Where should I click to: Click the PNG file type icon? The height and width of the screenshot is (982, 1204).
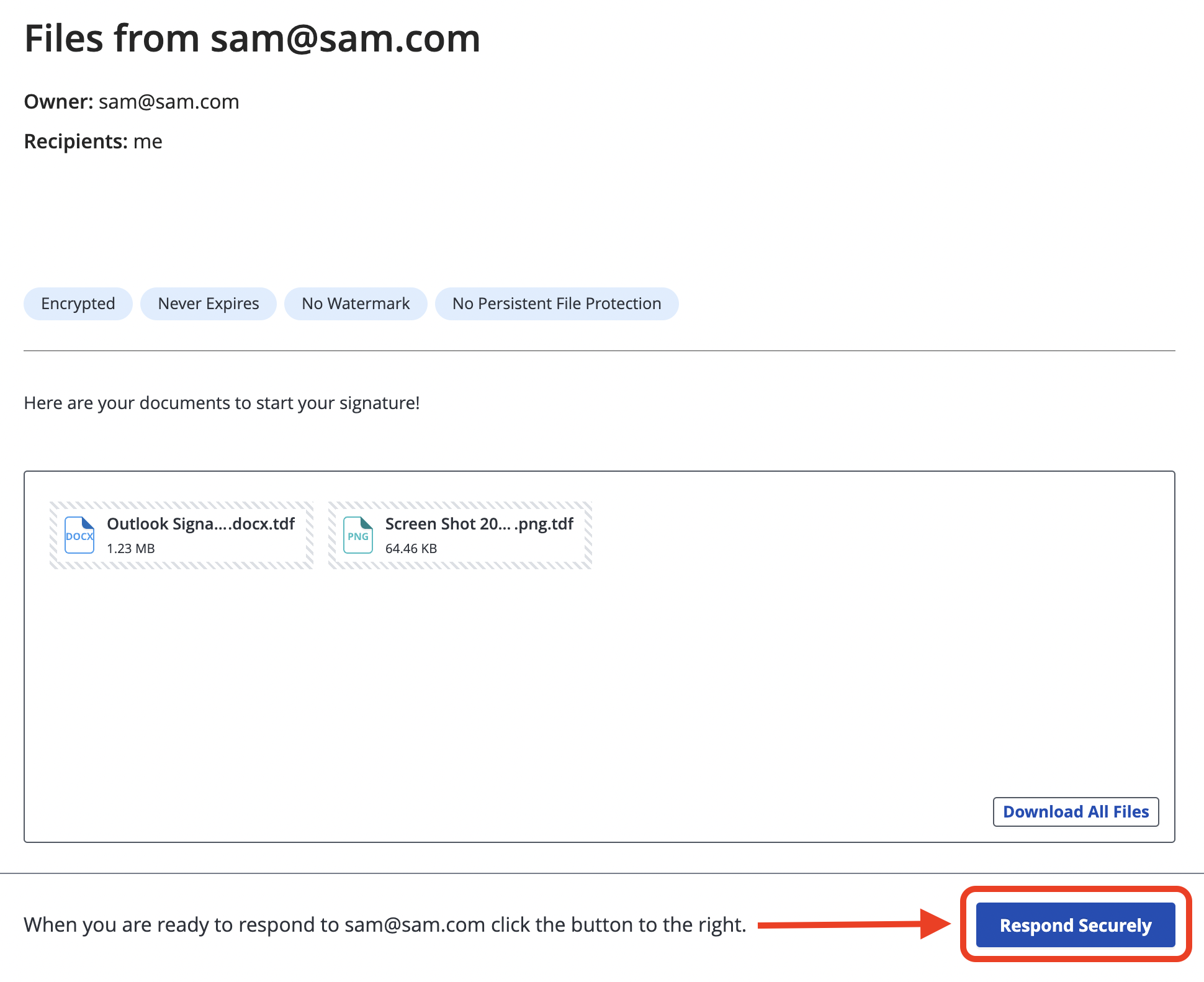coord(358,535)
